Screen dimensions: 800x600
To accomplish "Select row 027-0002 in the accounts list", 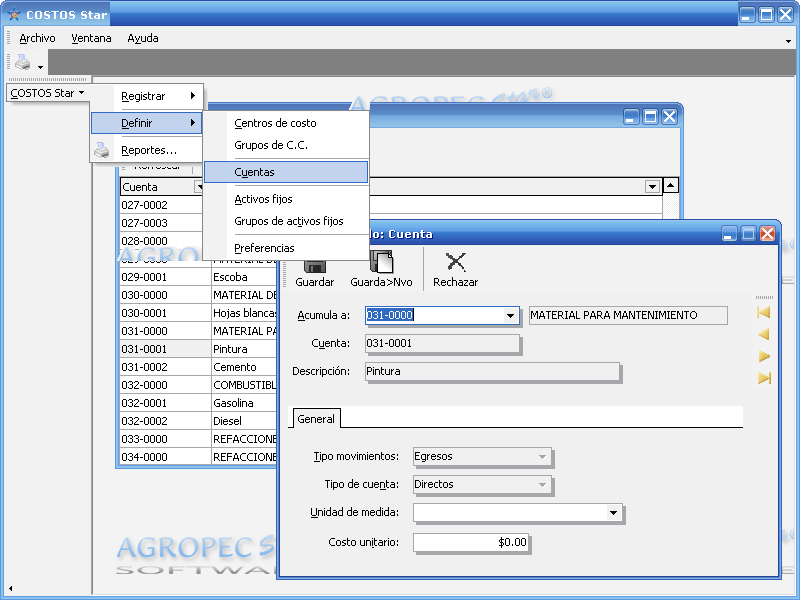I will pyautogui.click(x=161, y=205).
